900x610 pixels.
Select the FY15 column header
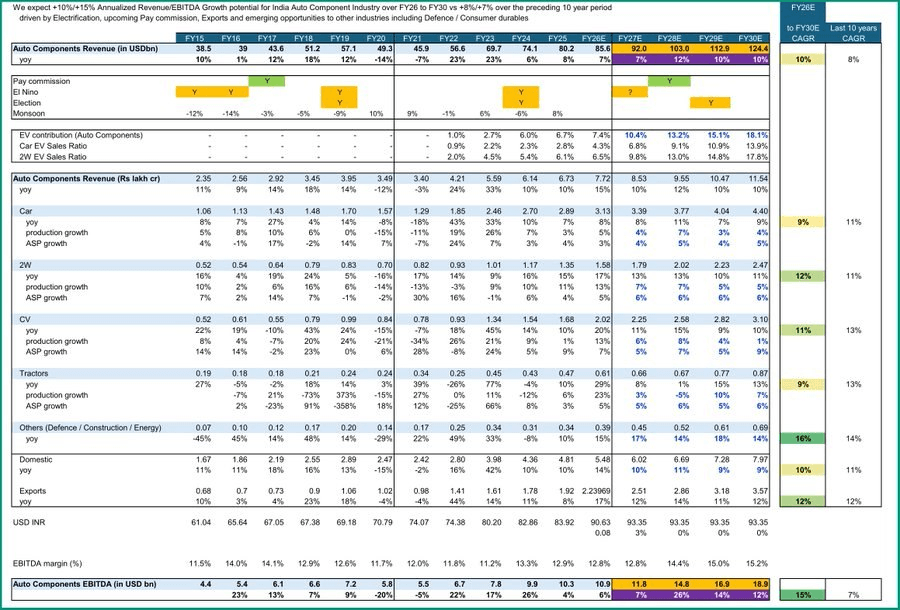195,38
